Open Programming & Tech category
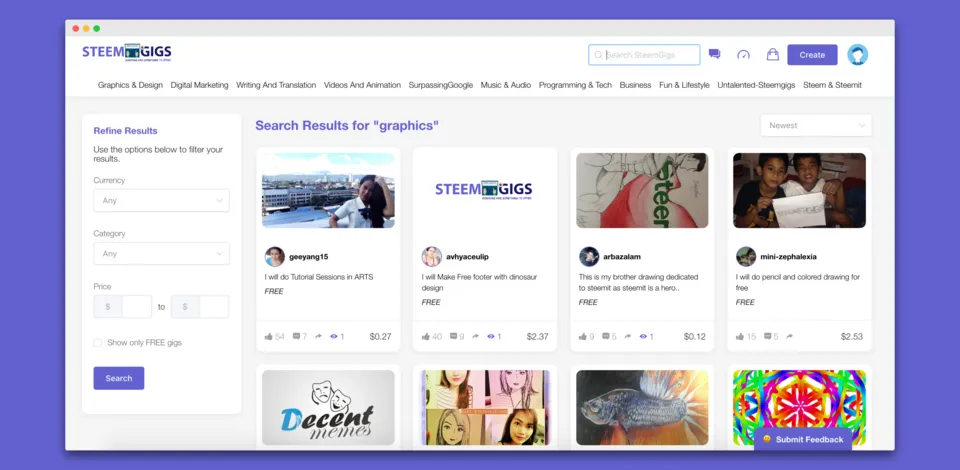The image size is (960, 470). click(576, 85)
